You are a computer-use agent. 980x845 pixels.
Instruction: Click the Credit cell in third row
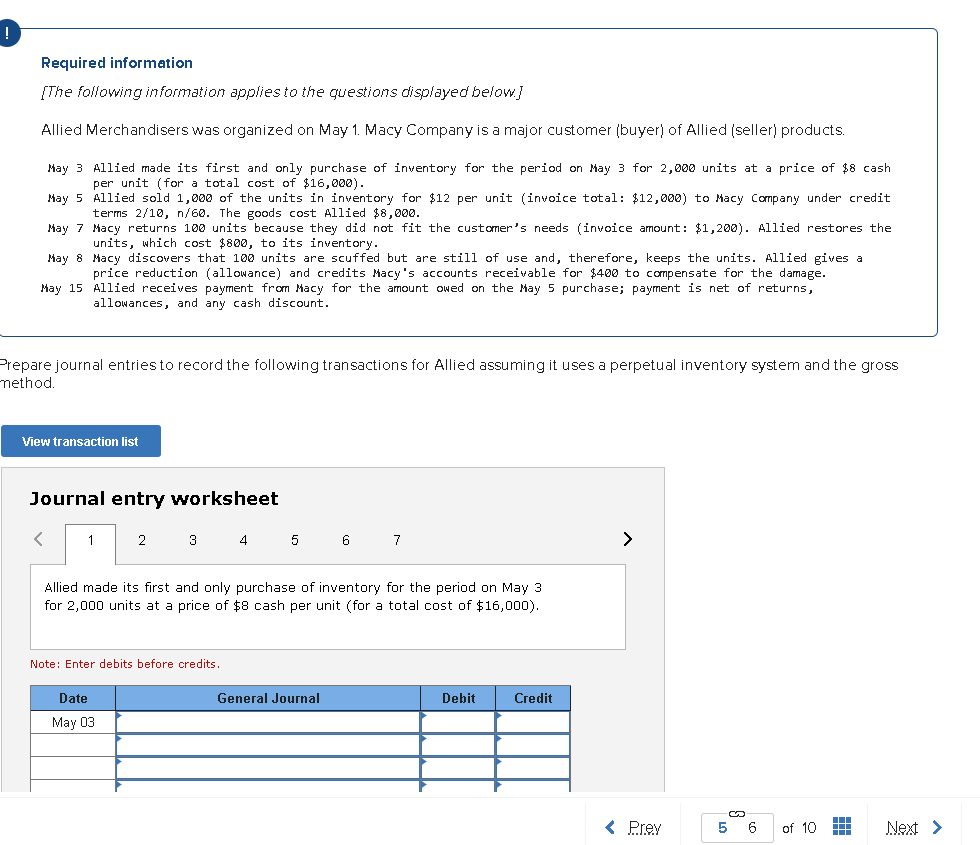(x=533, y=768)
